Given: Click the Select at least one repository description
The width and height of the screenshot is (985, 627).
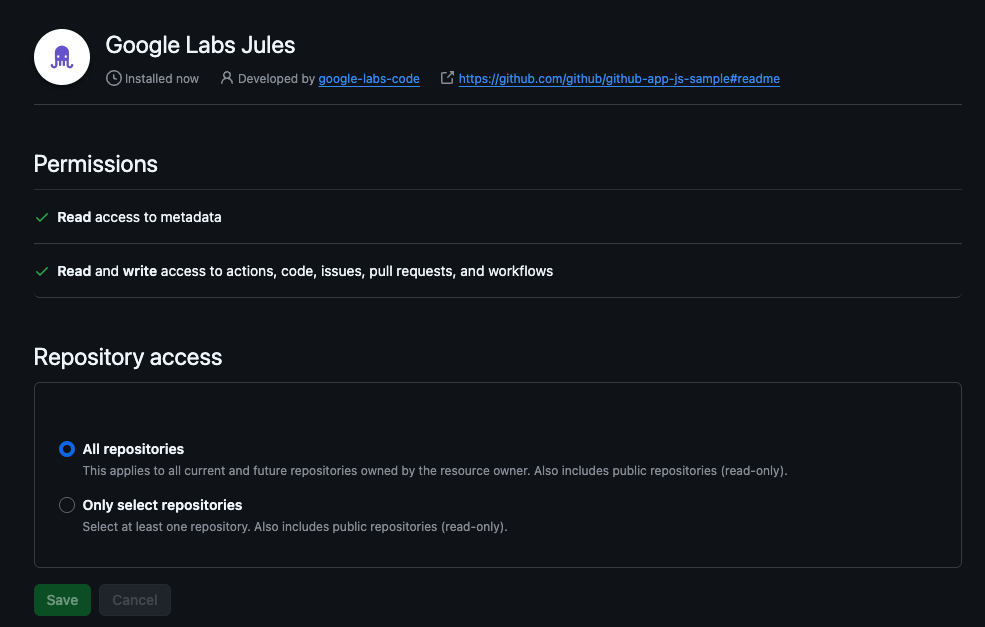Looking at the screenshot, I should coord(295,526).
